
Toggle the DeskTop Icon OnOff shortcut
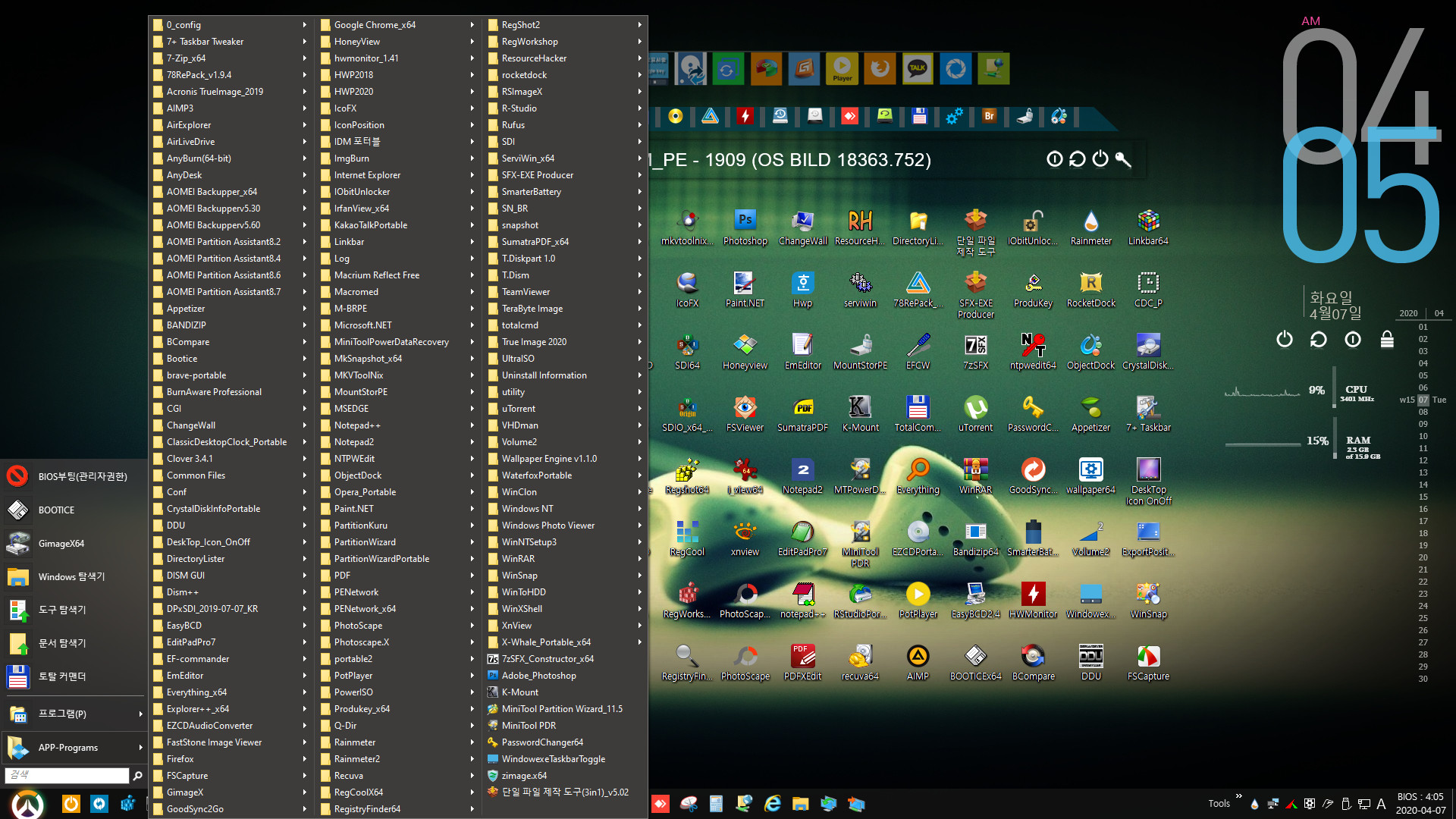(1148, 482)
